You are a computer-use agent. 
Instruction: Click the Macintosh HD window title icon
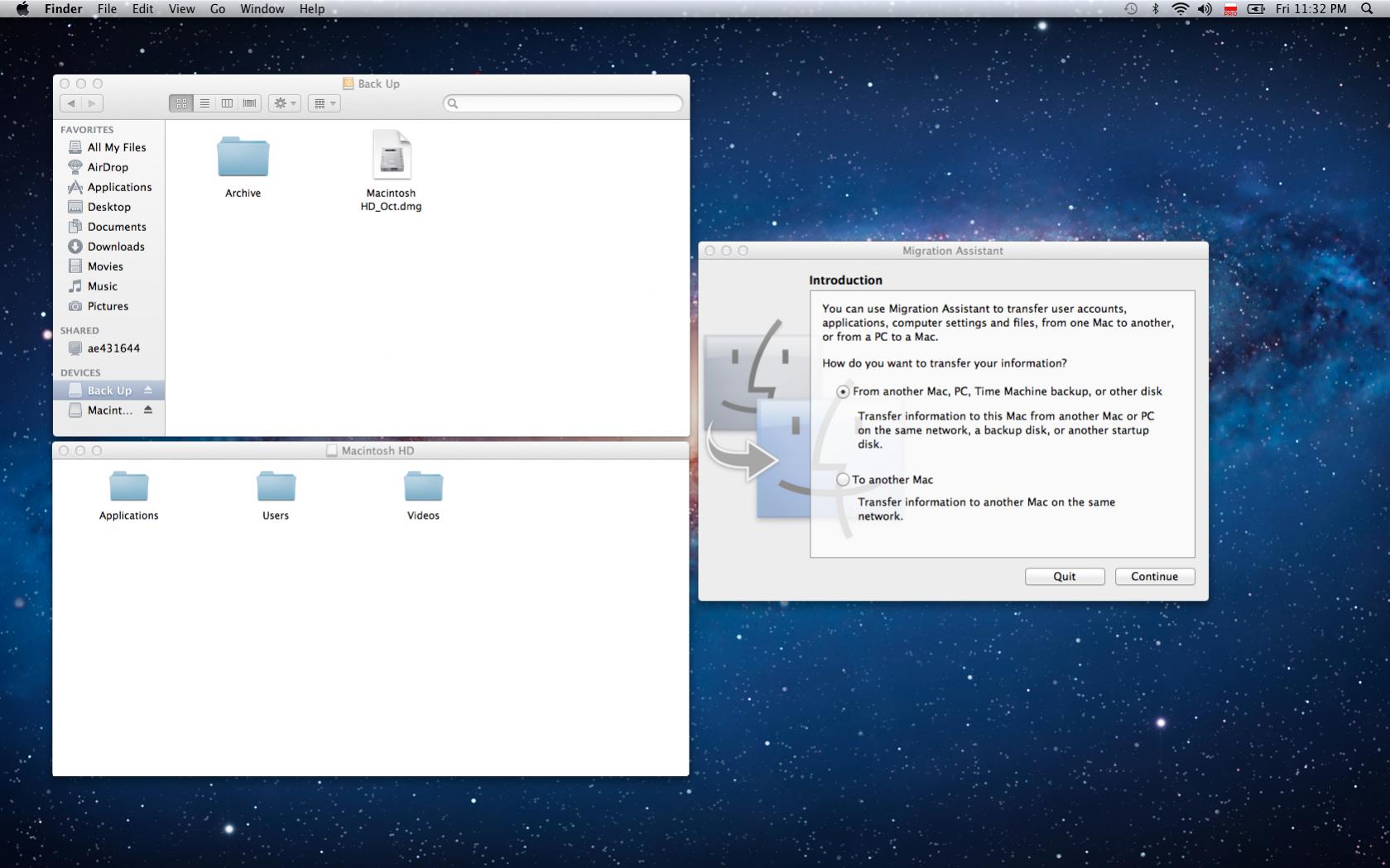[x=332, y=451]
